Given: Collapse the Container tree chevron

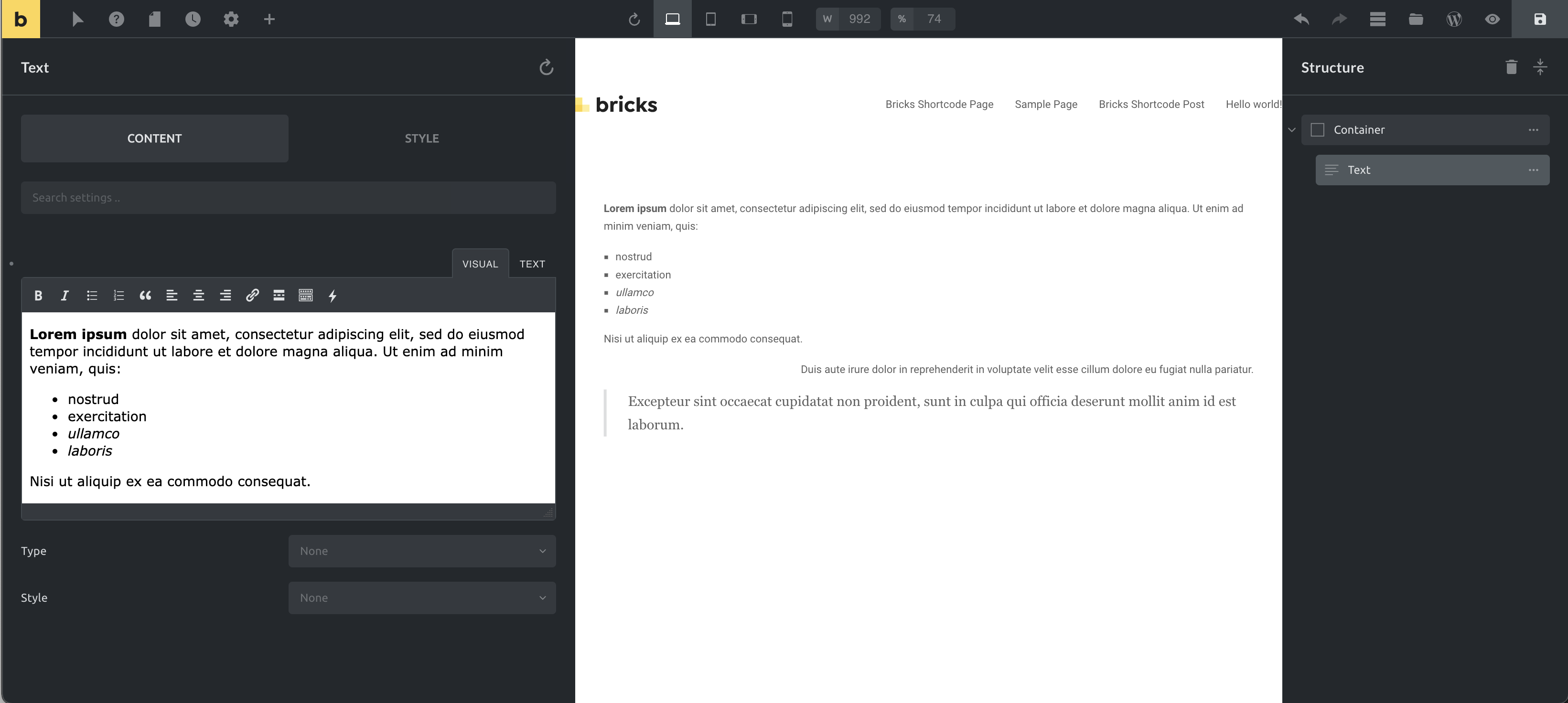Looking at the screenshot, I should tap(1292, 129).
